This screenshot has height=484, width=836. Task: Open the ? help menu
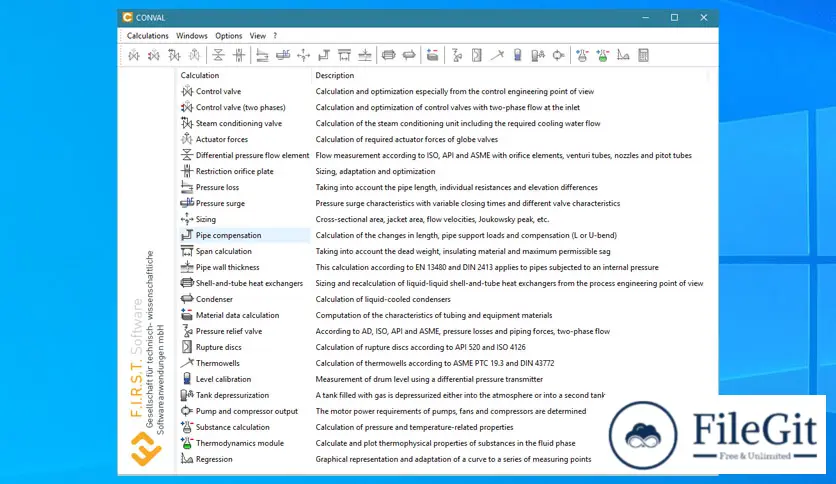275,36
